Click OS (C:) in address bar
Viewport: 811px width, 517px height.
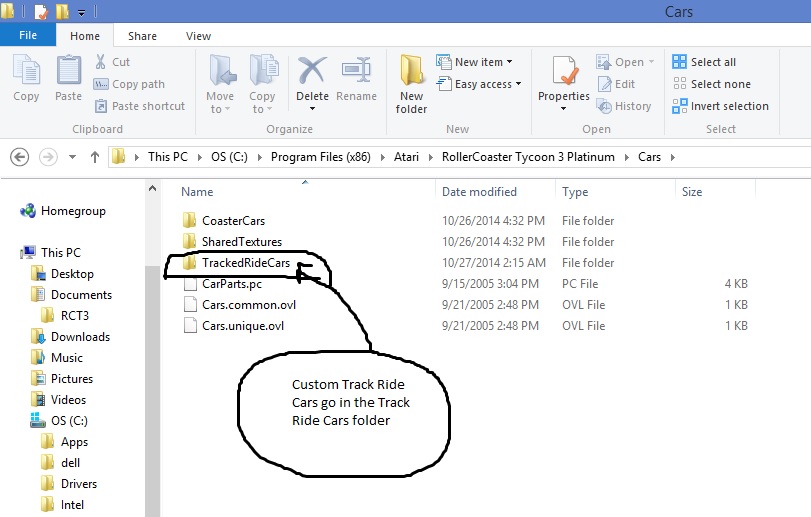[229, 157]
